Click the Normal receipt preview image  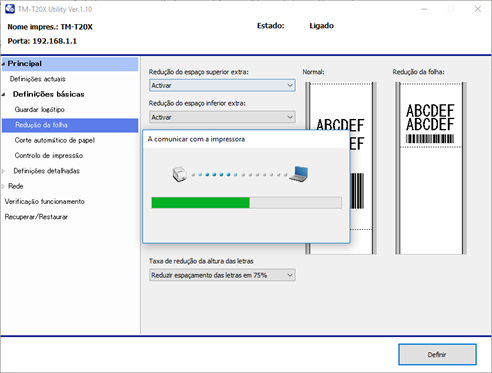coord(341,168)
